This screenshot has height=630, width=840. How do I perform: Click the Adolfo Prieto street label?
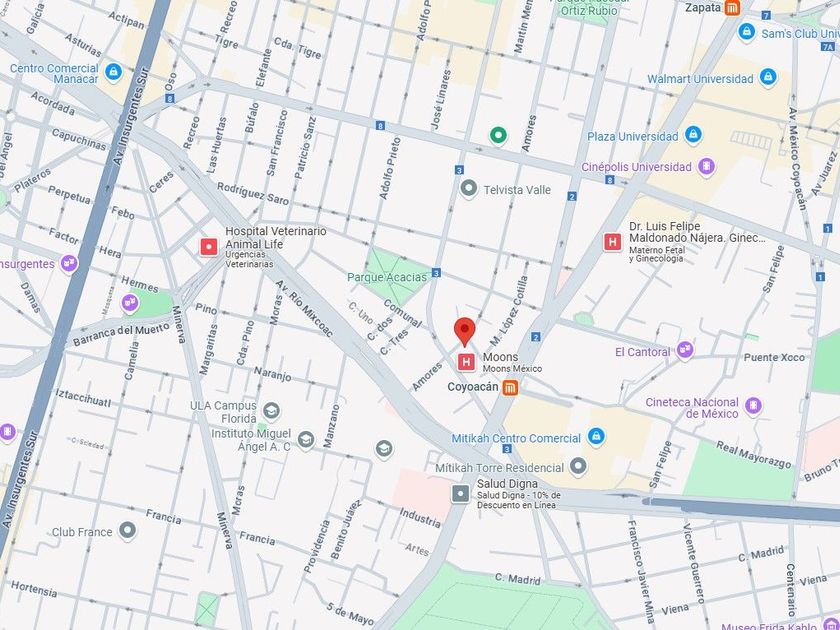click(x=389, y=169)
